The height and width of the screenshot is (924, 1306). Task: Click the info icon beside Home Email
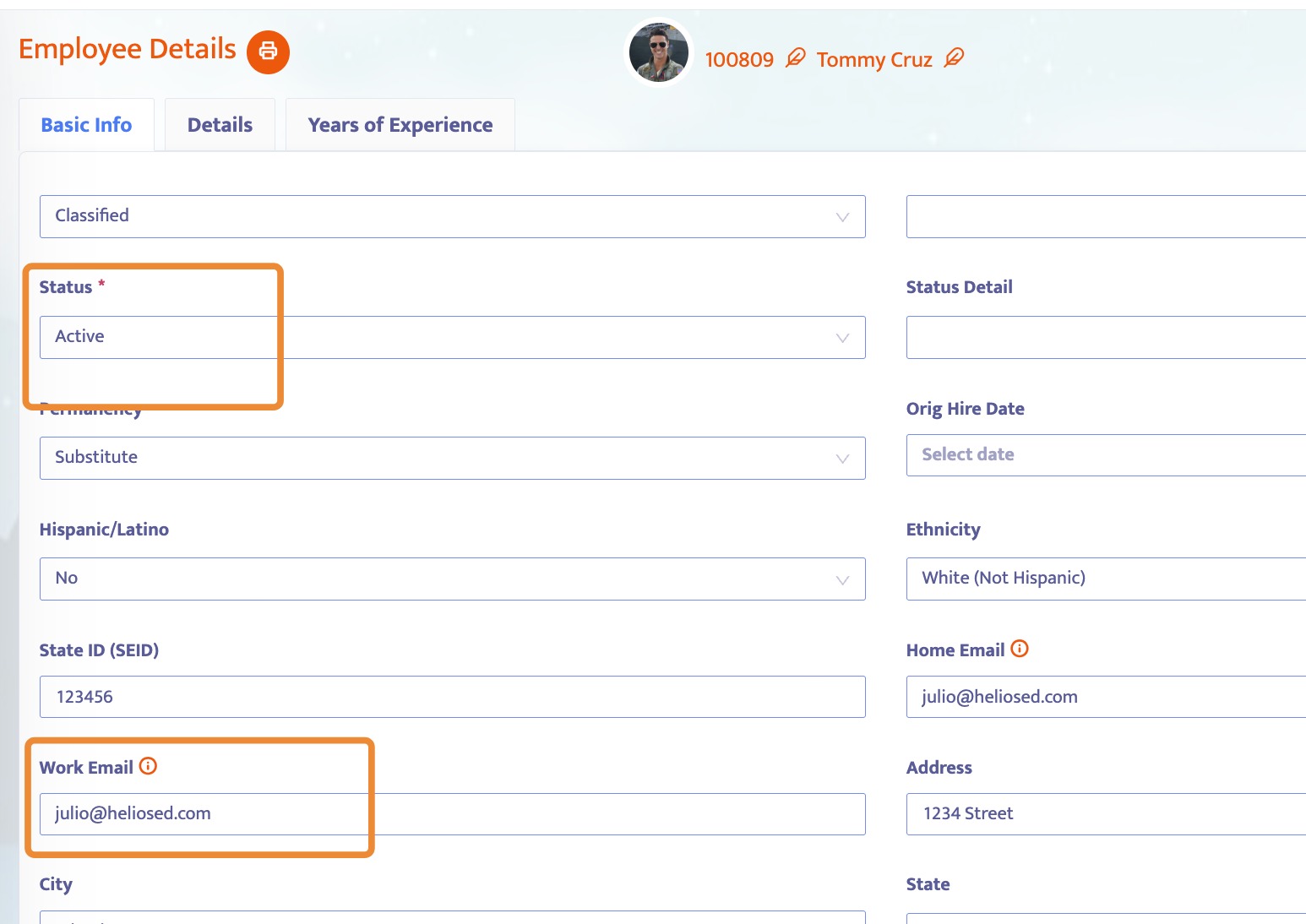coord(1020,649)
